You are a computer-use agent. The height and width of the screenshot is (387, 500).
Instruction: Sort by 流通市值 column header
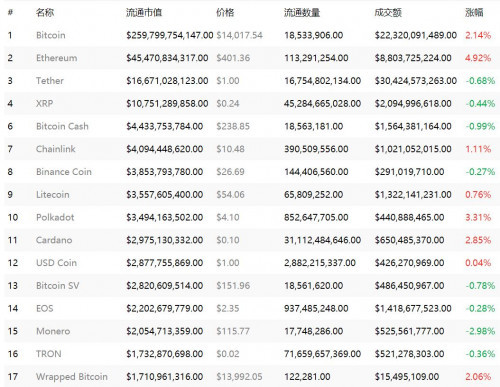[144, 13]
